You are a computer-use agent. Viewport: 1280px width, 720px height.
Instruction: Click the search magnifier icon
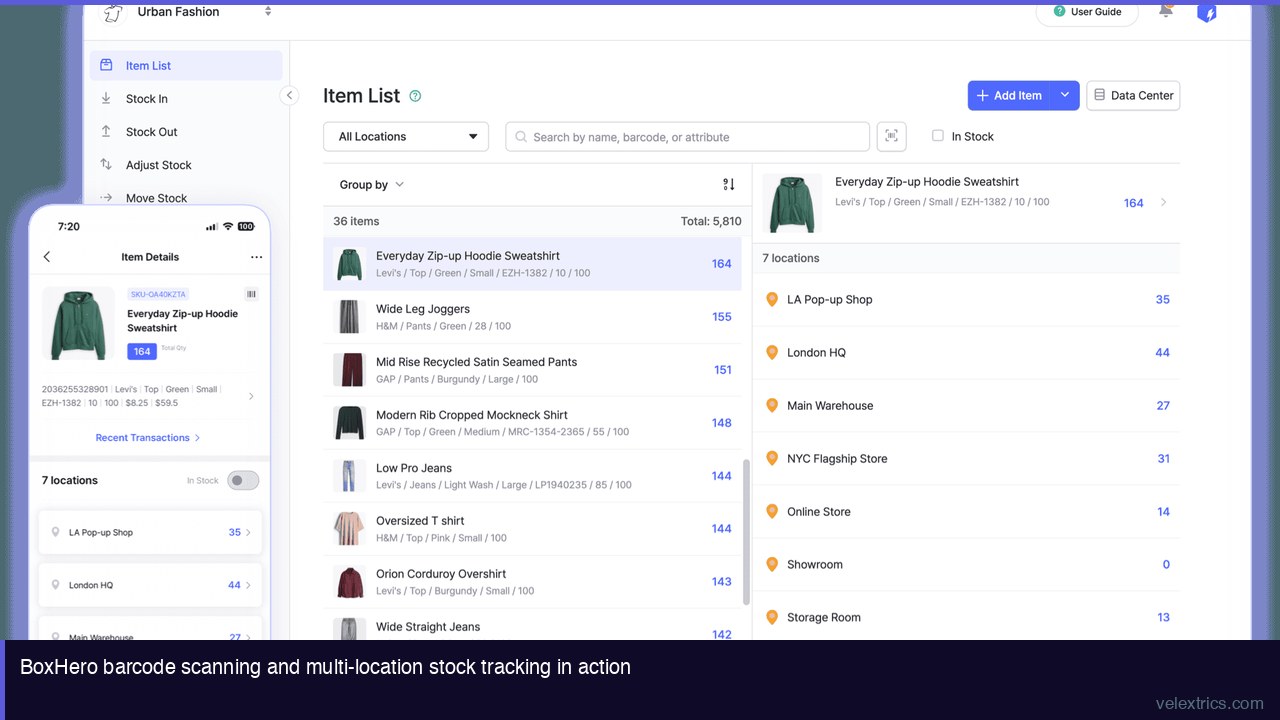(521, 137)
